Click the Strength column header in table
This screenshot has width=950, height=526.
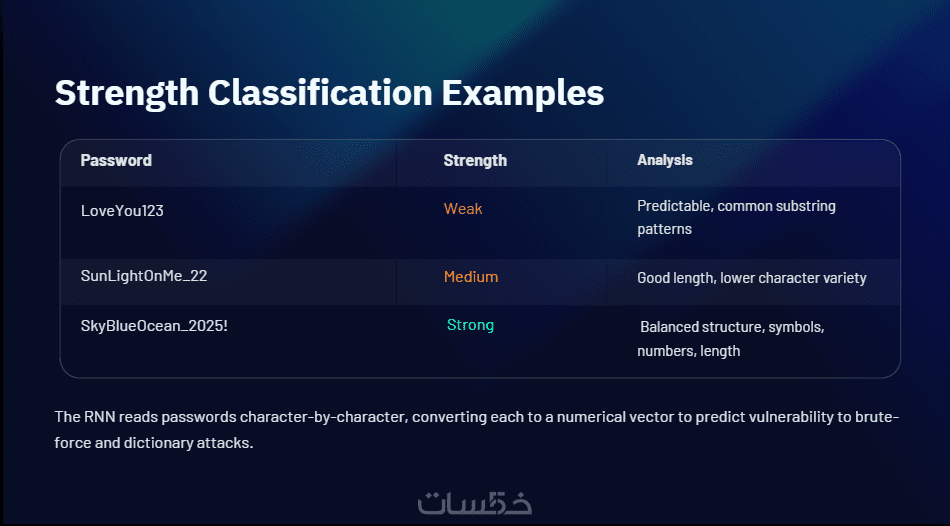coord(475,160)
